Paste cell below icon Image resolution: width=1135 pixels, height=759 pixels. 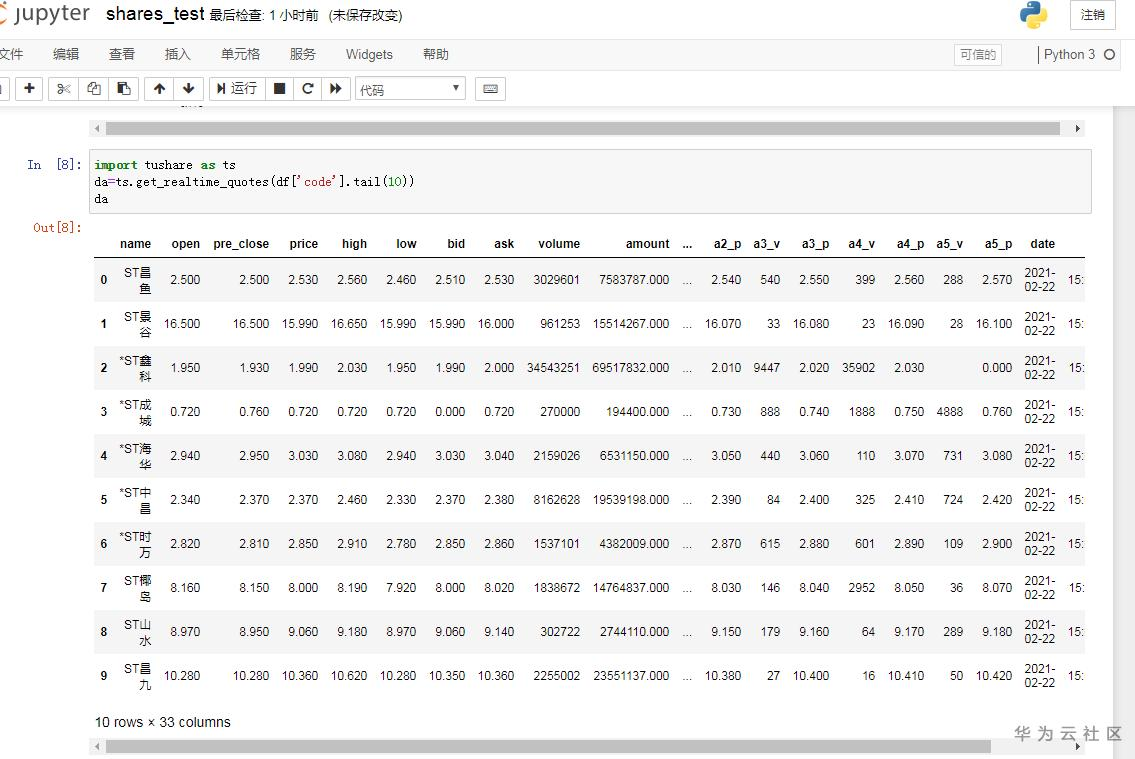tap(124, 88)
